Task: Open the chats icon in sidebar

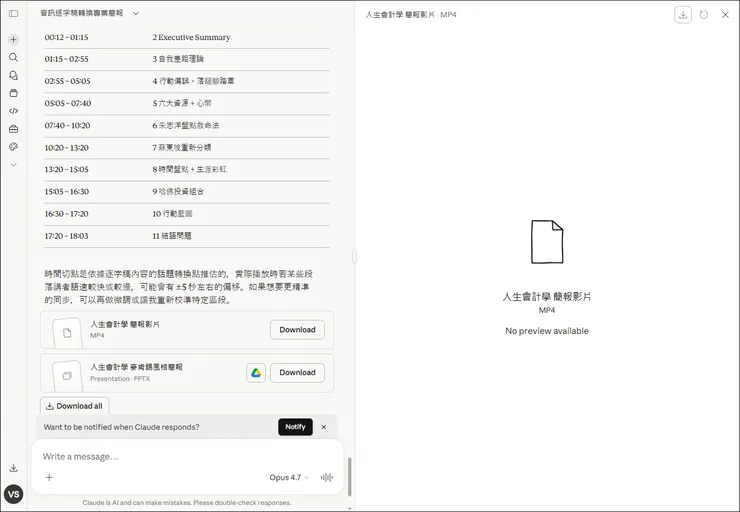Action: point(14,75)
